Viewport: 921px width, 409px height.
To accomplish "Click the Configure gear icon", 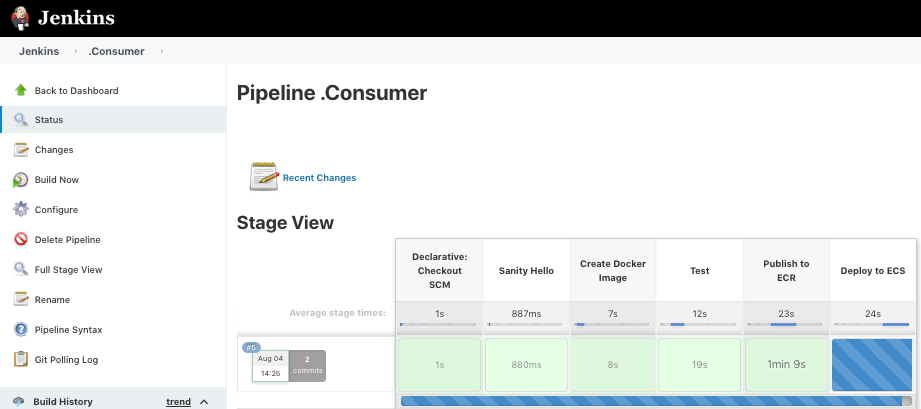I will (x=21, y=209).
